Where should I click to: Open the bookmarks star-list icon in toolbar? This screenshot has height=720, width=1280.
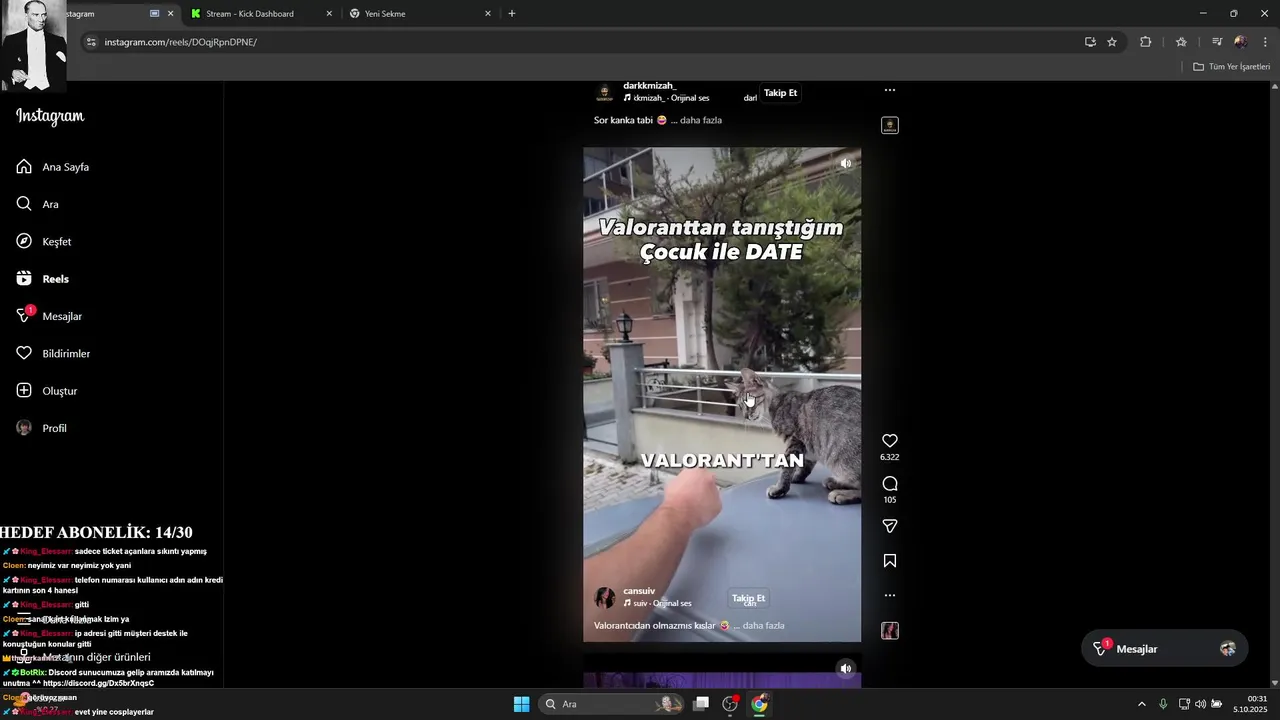(x=1181, y=42)
